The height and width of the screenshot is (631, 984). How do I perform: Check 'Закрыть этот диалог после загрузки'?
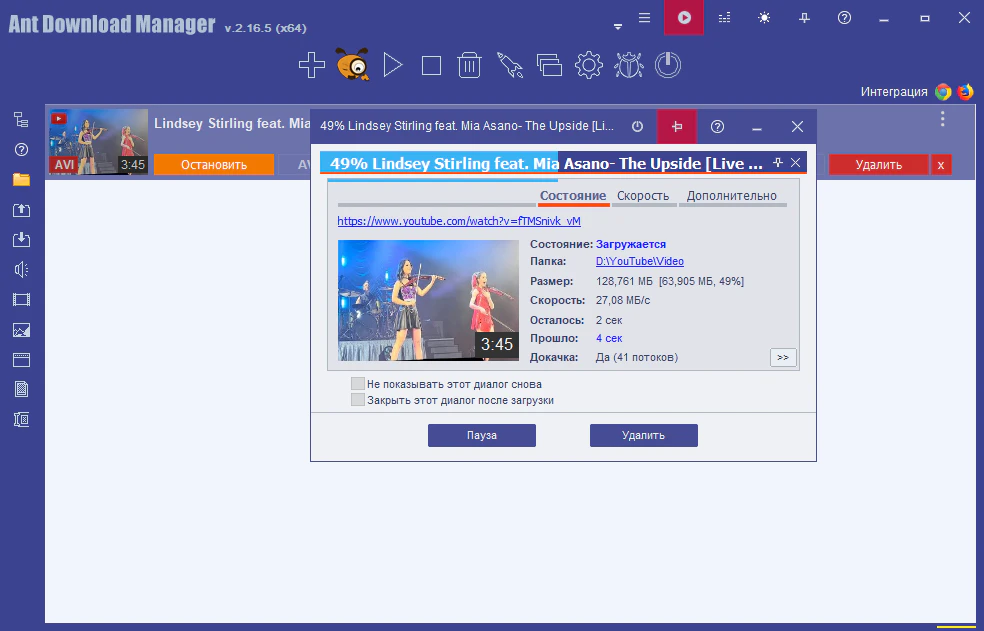coord(358,400)
